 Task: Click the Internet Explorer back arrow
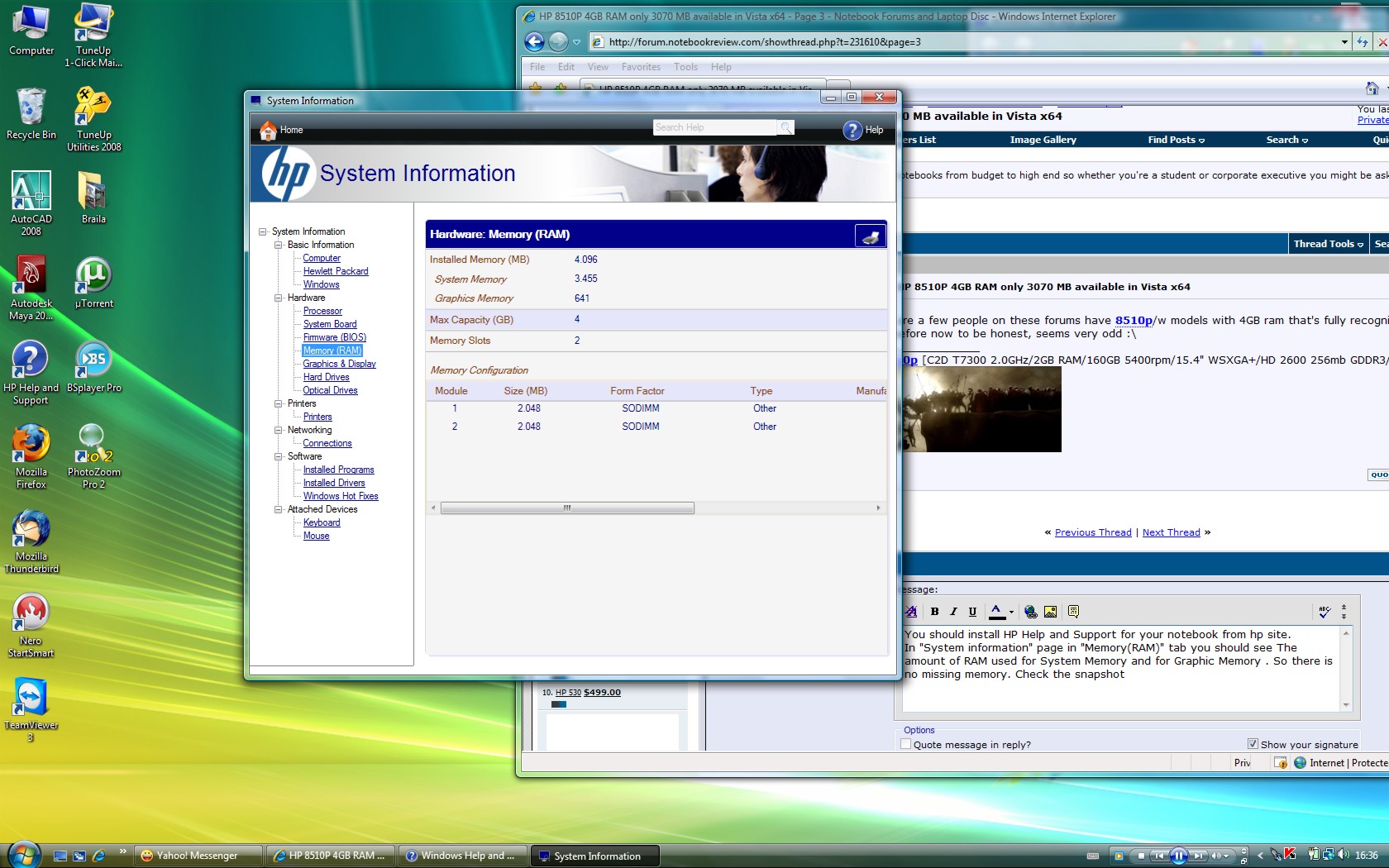tap(535, 41)
